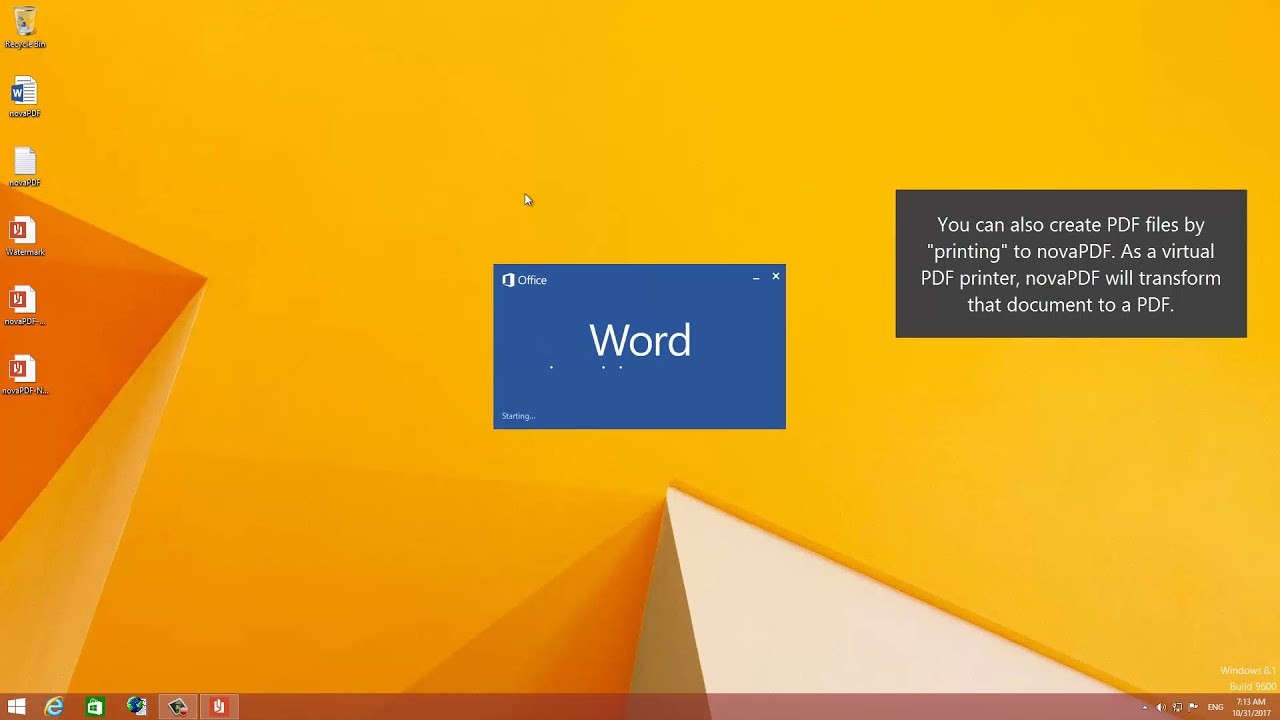Select the novaPDF Word document icon
The width and height of the screenshot is (1280, 720).
tap(25, 93)
